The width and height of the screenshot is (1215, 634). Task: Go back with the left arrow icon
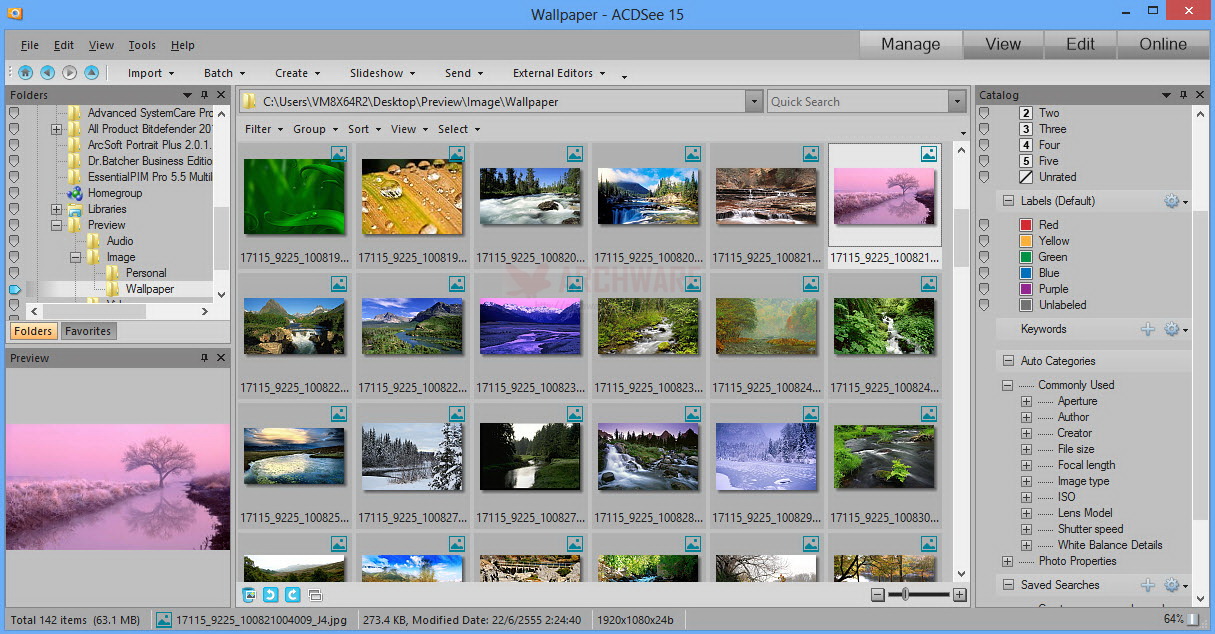point(47,73)
